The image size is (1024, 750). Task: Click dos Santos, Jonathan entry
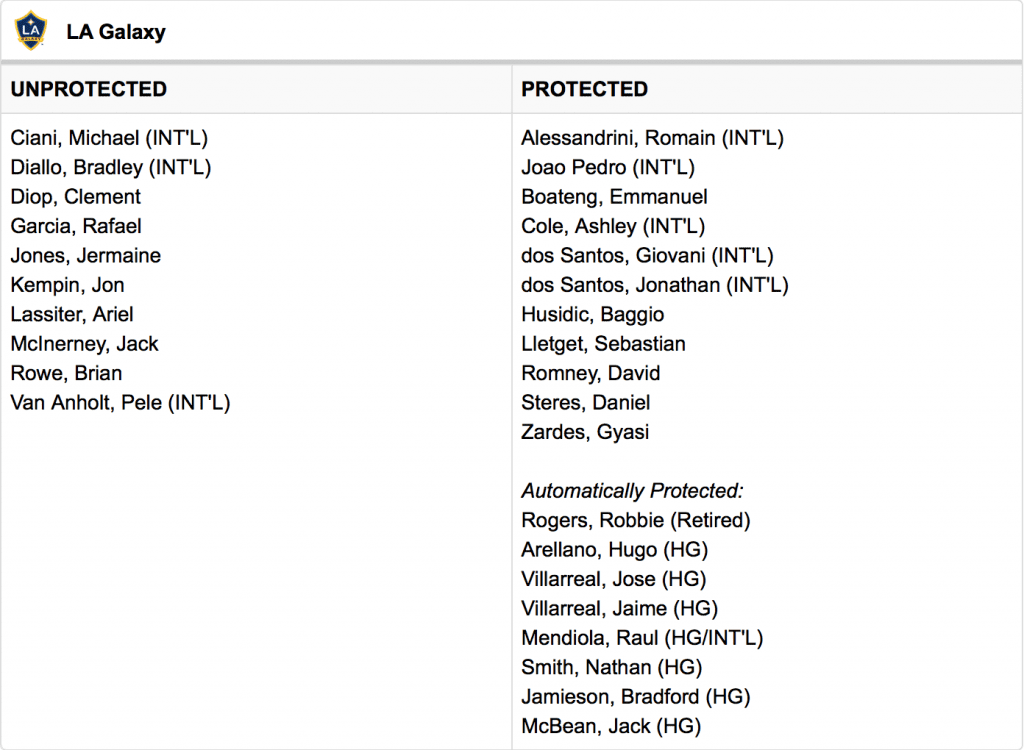655,285
